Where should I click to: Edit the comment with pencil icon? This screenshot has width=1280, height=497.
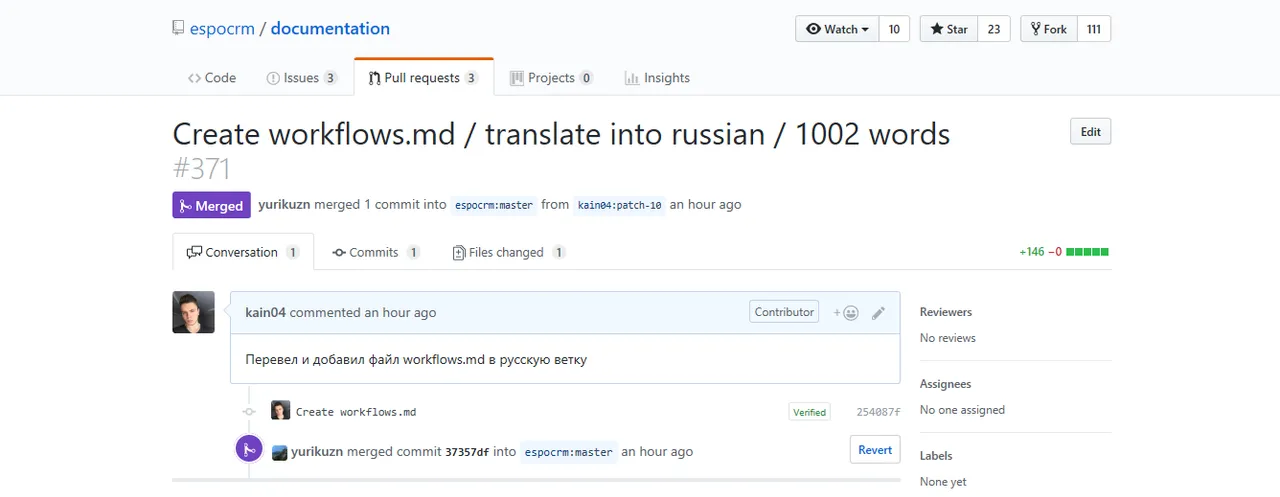click(878, 313)
